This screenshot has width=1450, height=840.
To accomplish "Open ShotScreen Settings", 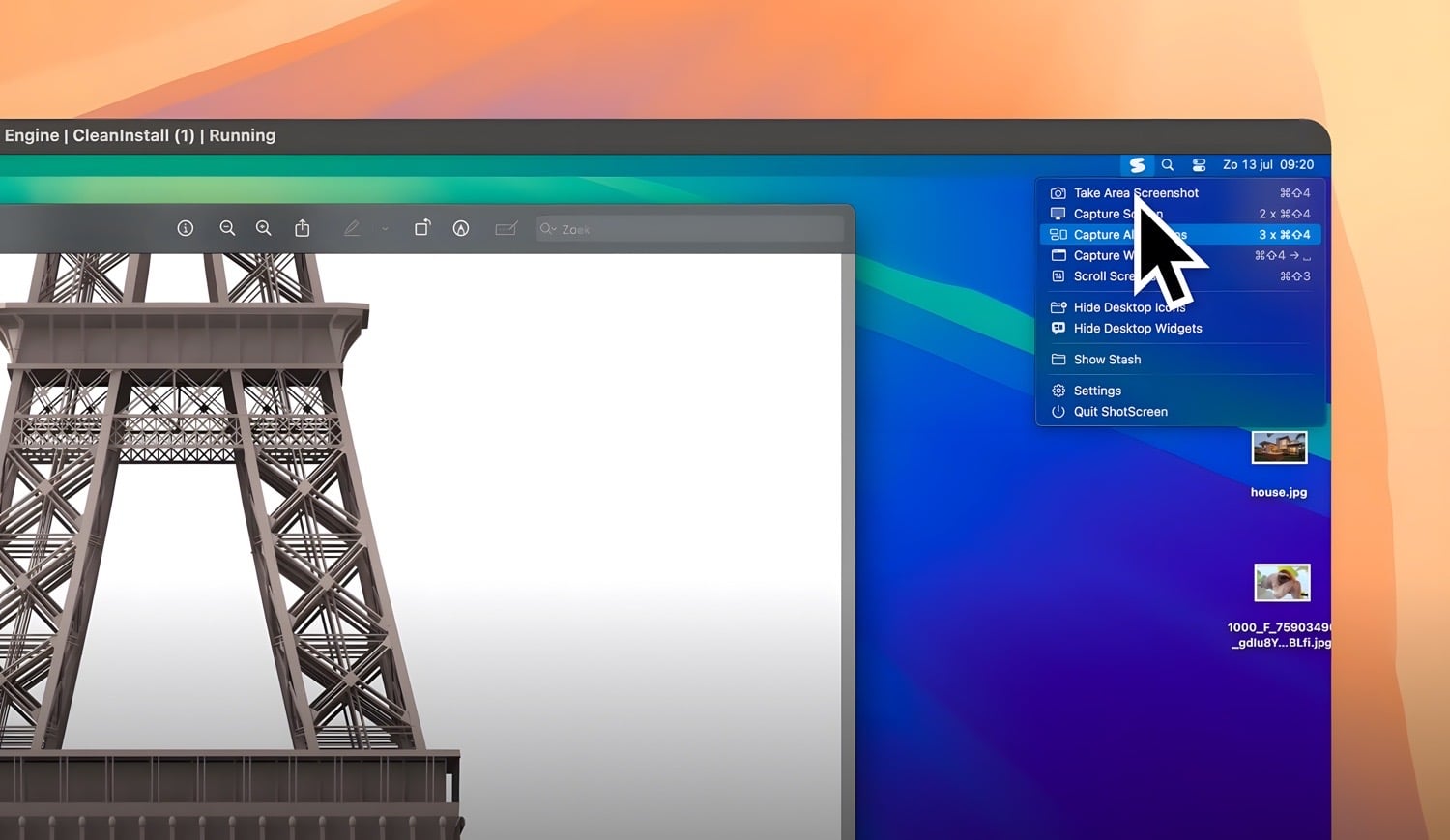I will click(1097, 391).
